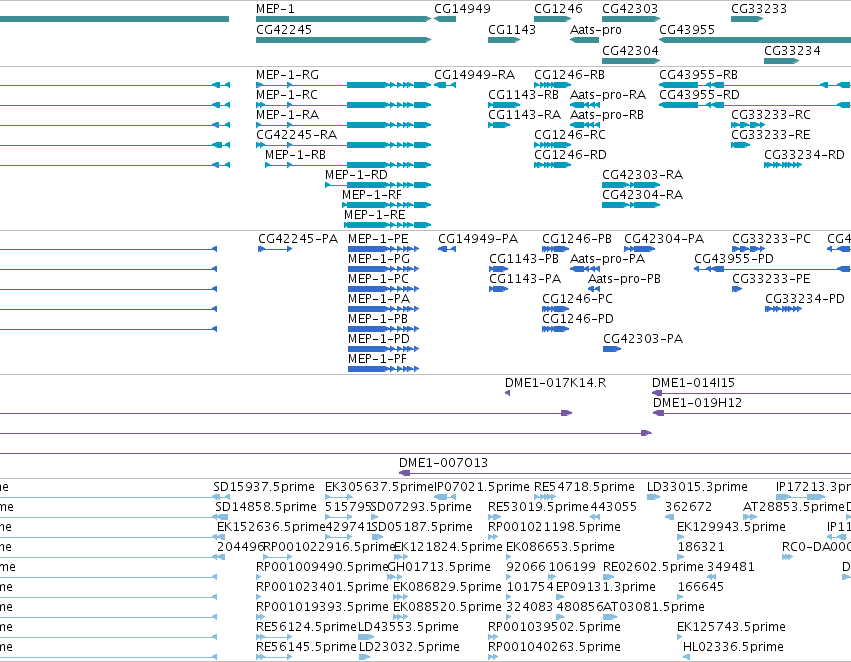The width and height of the screenshot is (851, 662).
Task: Click the MEP-1-RA transcript label
Action: (287, 115)
